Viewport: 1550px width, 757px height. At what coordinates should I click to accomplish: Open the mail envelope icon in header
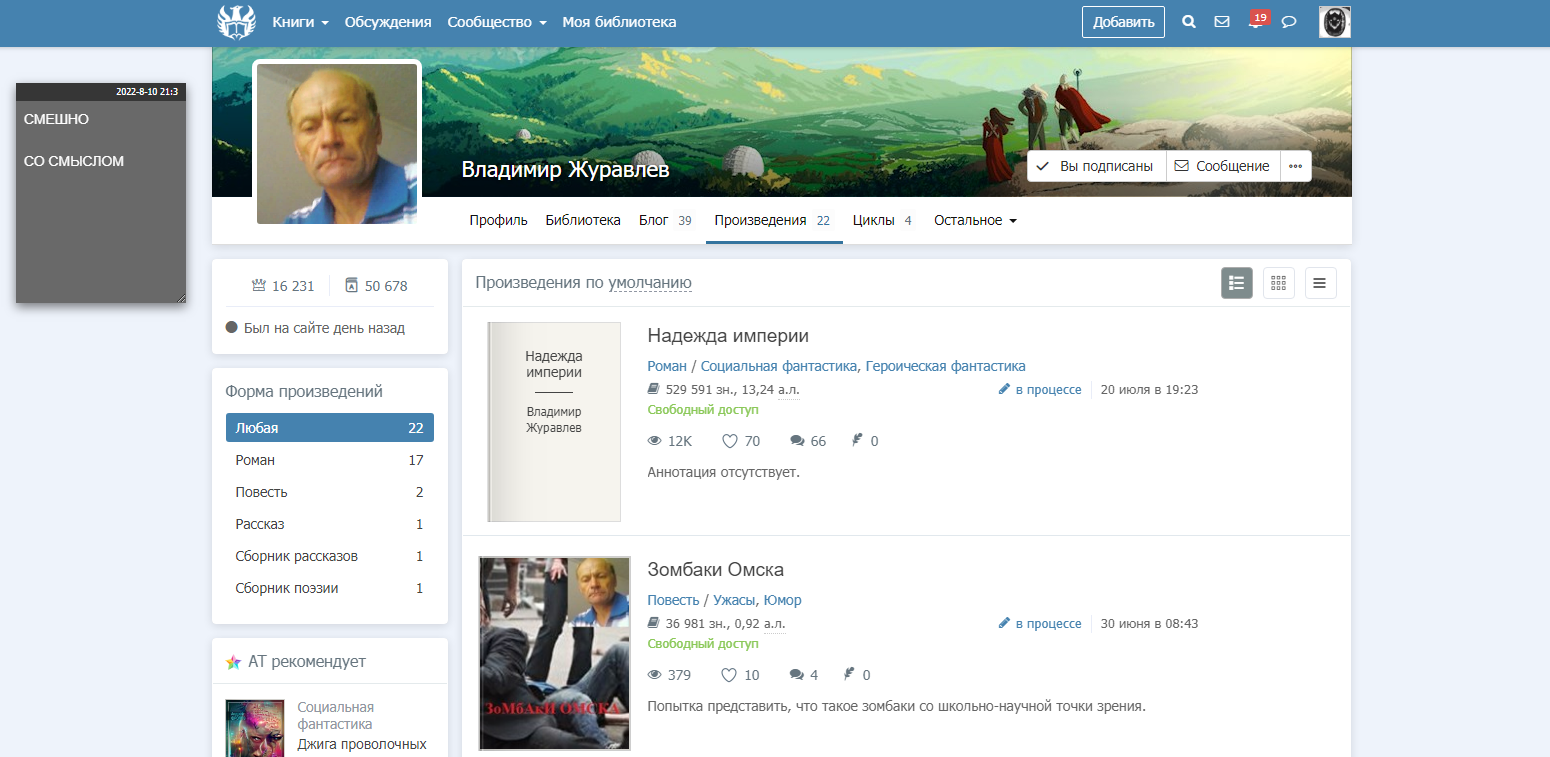pyautogui.click(x=1221, y=22)
